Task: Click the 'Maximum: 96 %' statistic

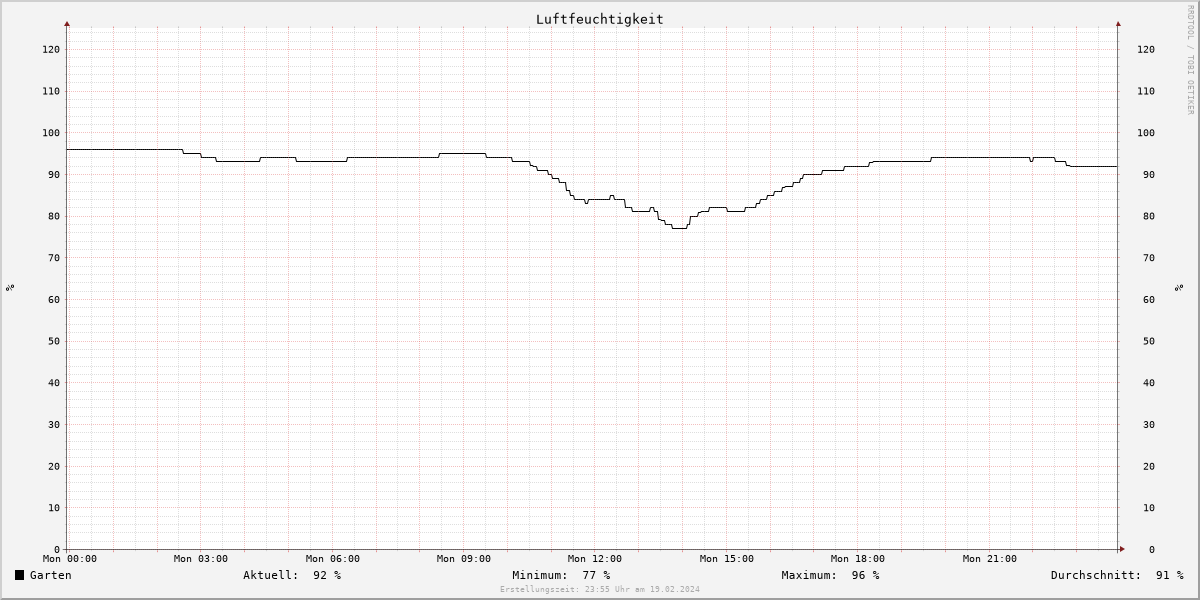Action: point(830,575)
